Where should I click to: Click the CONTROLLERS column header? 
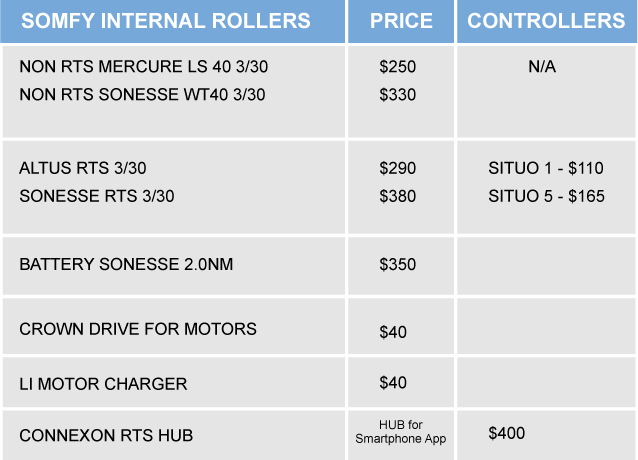(546, 21)
